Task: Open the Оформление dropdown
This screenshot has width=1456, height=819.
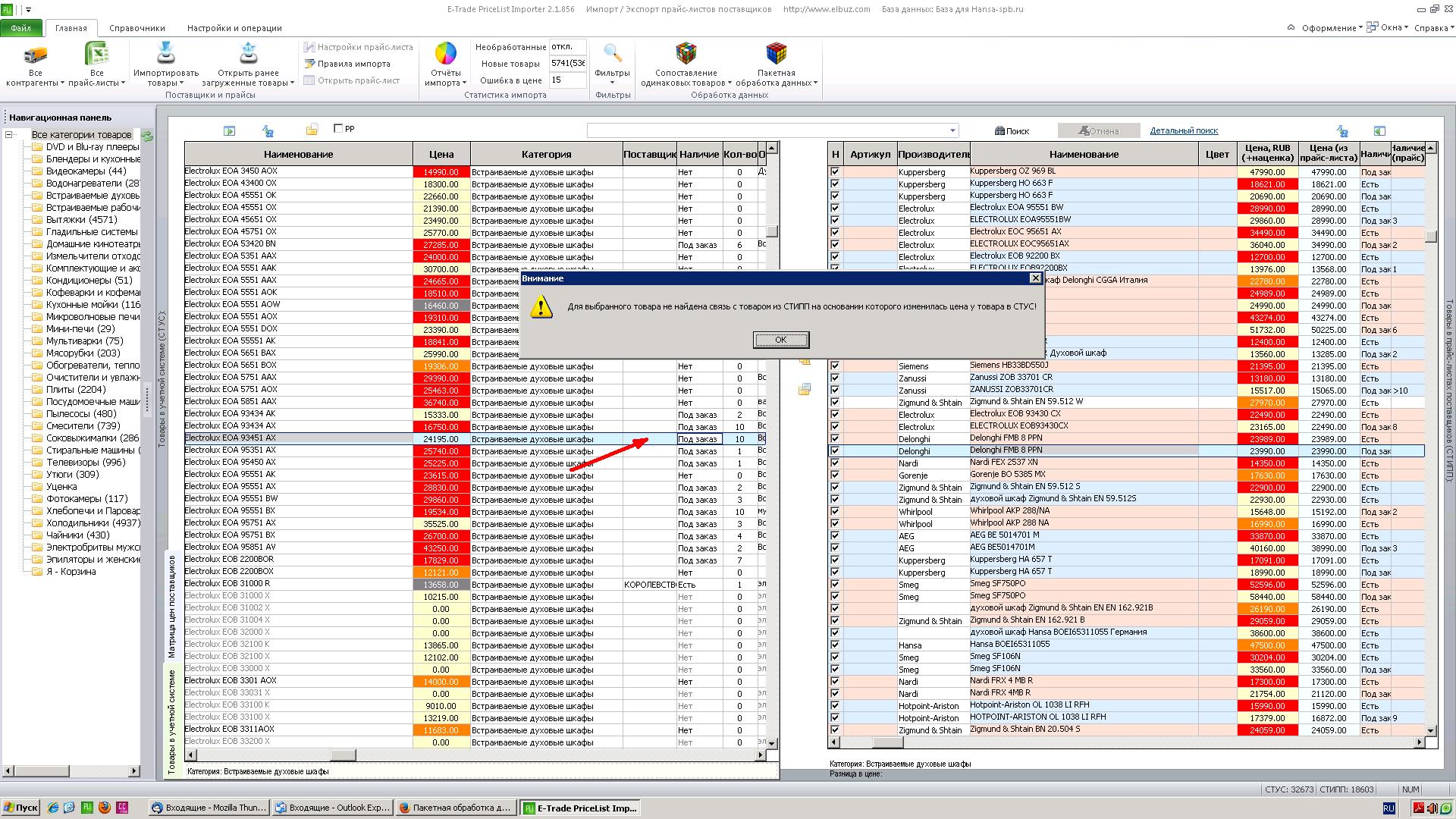Action: coord(1332,28)
